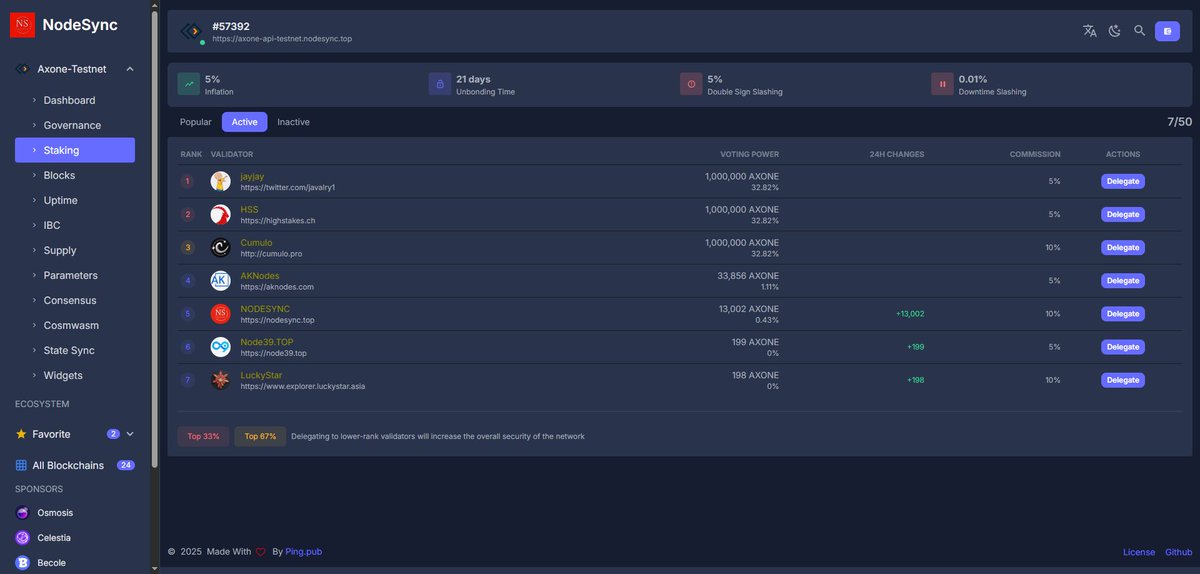
Task: Open Cosmwasm in sidebar
Action: click(x=75, y=325)
